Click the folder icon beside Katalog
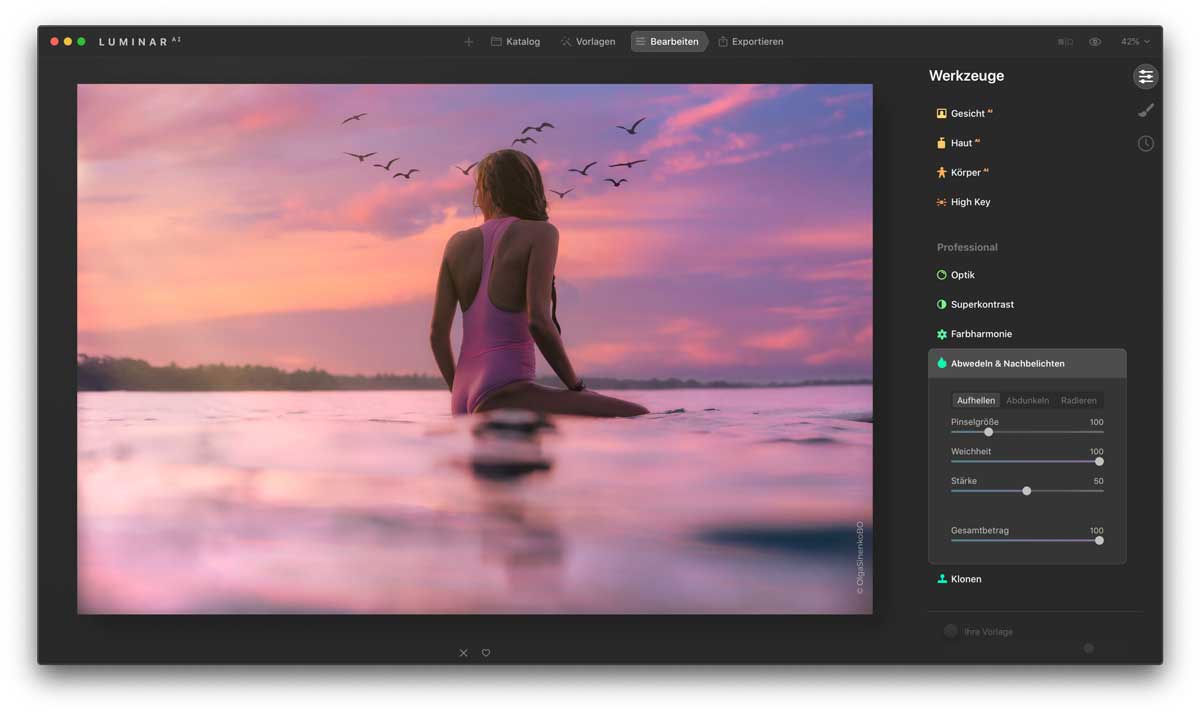Screen dimensions: 1200x714 click(496, 42)
